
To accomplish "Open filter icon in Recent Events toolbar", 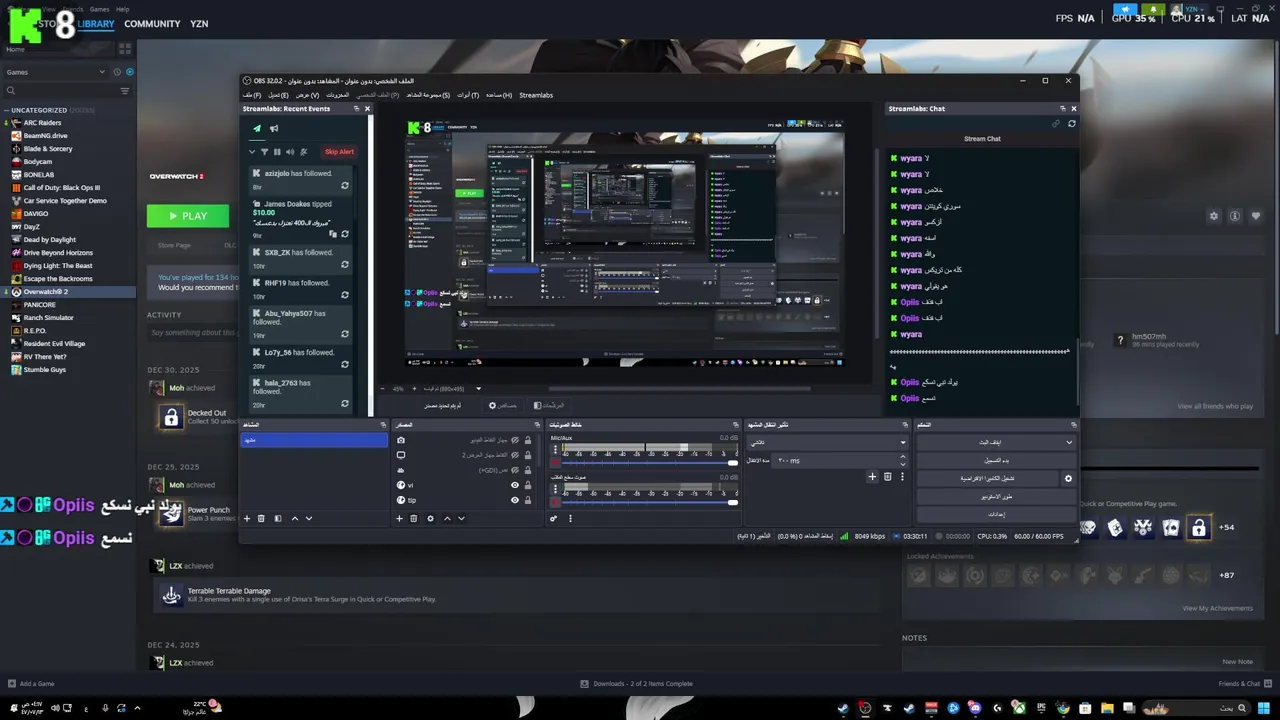I will pos(265,152).
